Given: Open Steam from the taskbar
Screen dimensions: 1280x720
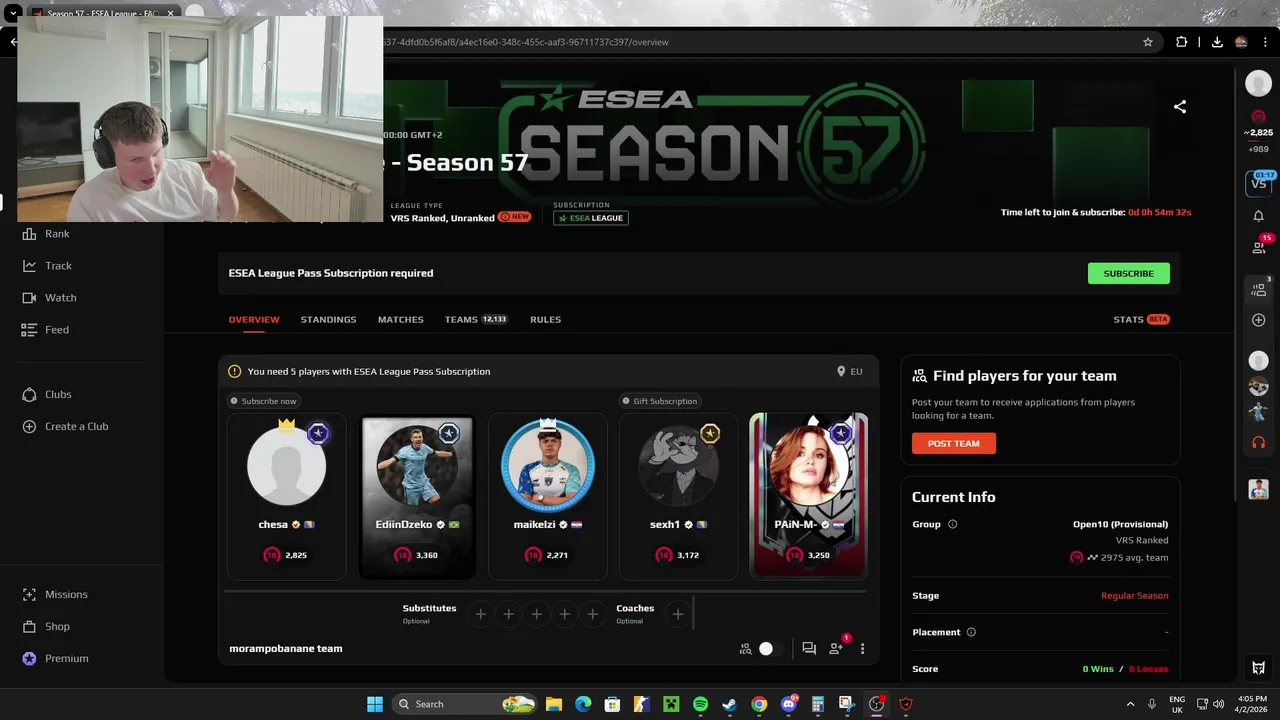Looking at the screenshot, I should [730, 704].
